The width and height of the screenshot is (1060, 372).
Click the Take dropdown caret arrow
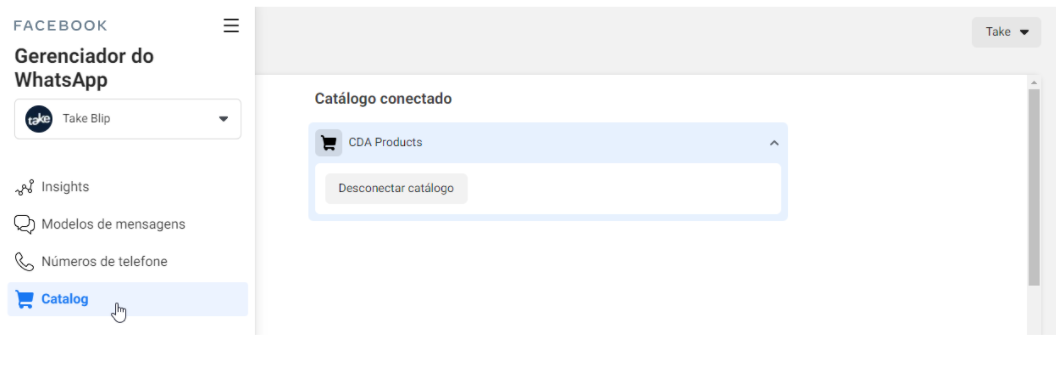coord(1024,32)
